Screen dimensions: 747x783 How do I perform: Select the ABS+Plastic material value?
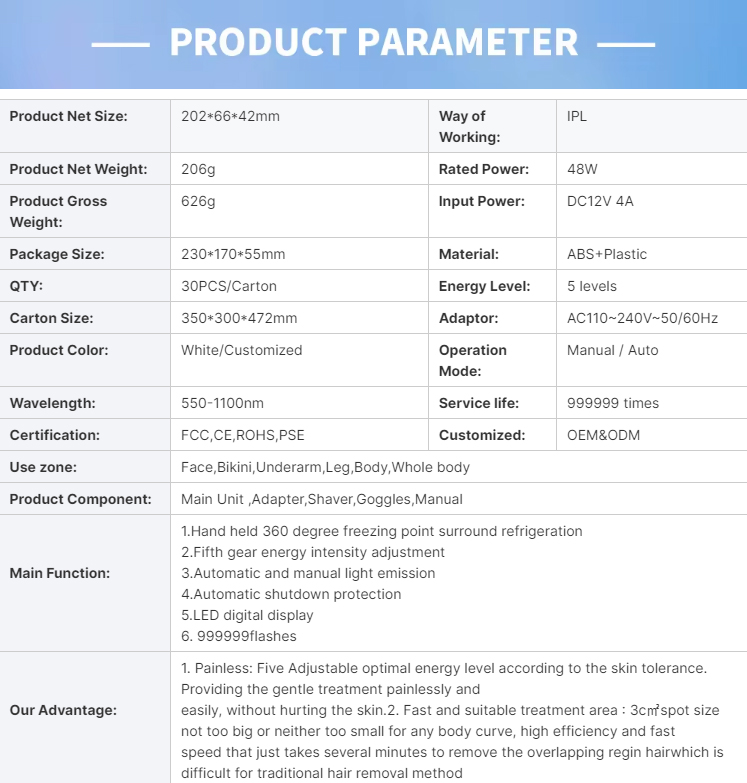click(x=607, y=254)
